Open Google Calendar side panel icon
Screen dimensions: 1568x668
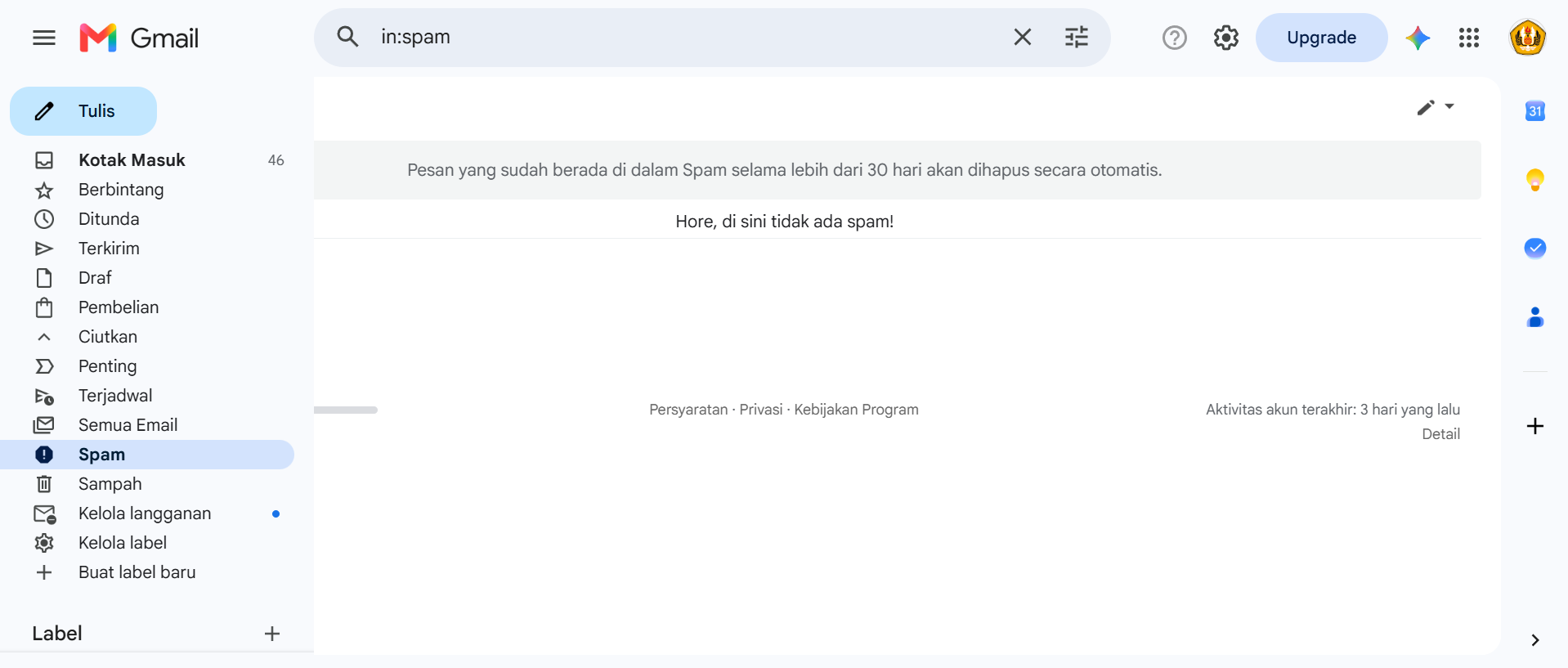point(1534,111)
